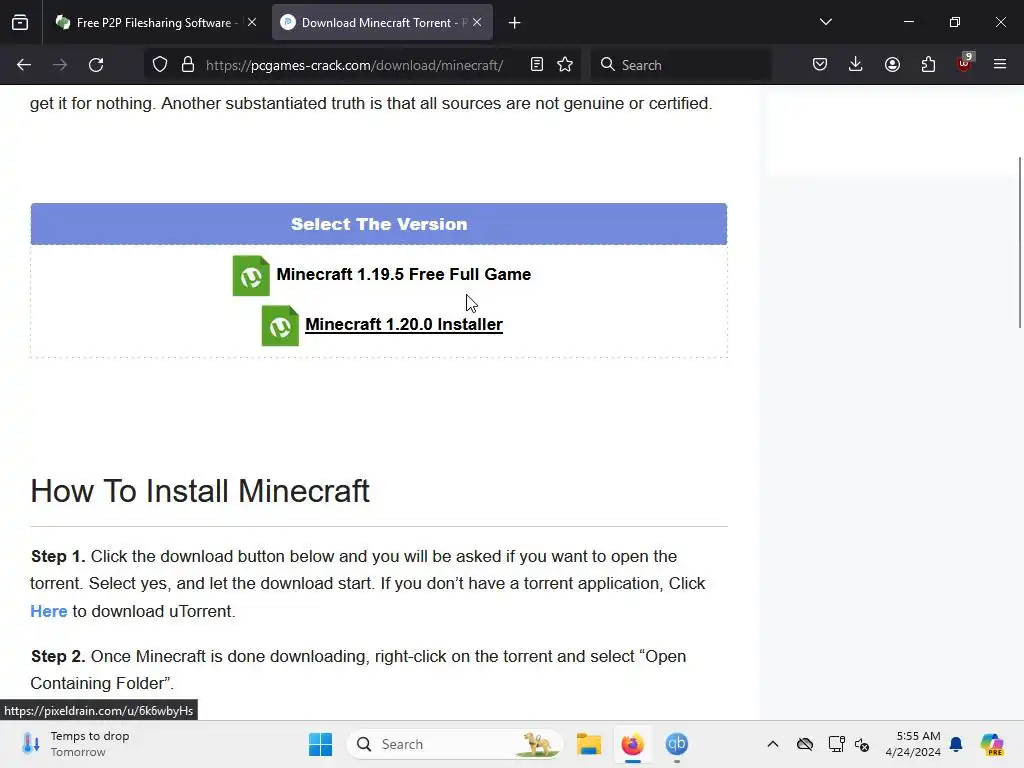Click the muted volume tray icon
Viewport: 1024px width, 768px height.
(862, 744)
